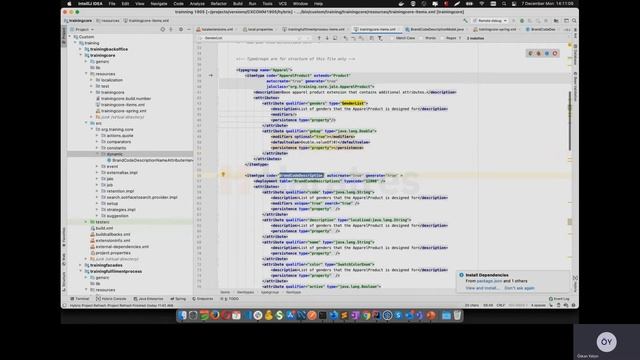This screenshot has height=360, width=640.
Task: Collapse the src folder node
Action: pos(87,123)
